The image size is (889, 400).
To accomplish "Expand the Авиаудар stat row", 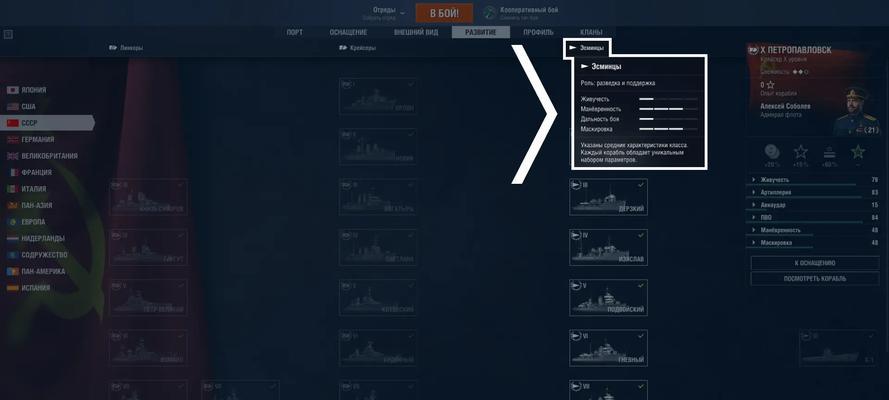I will pos(814,205).
